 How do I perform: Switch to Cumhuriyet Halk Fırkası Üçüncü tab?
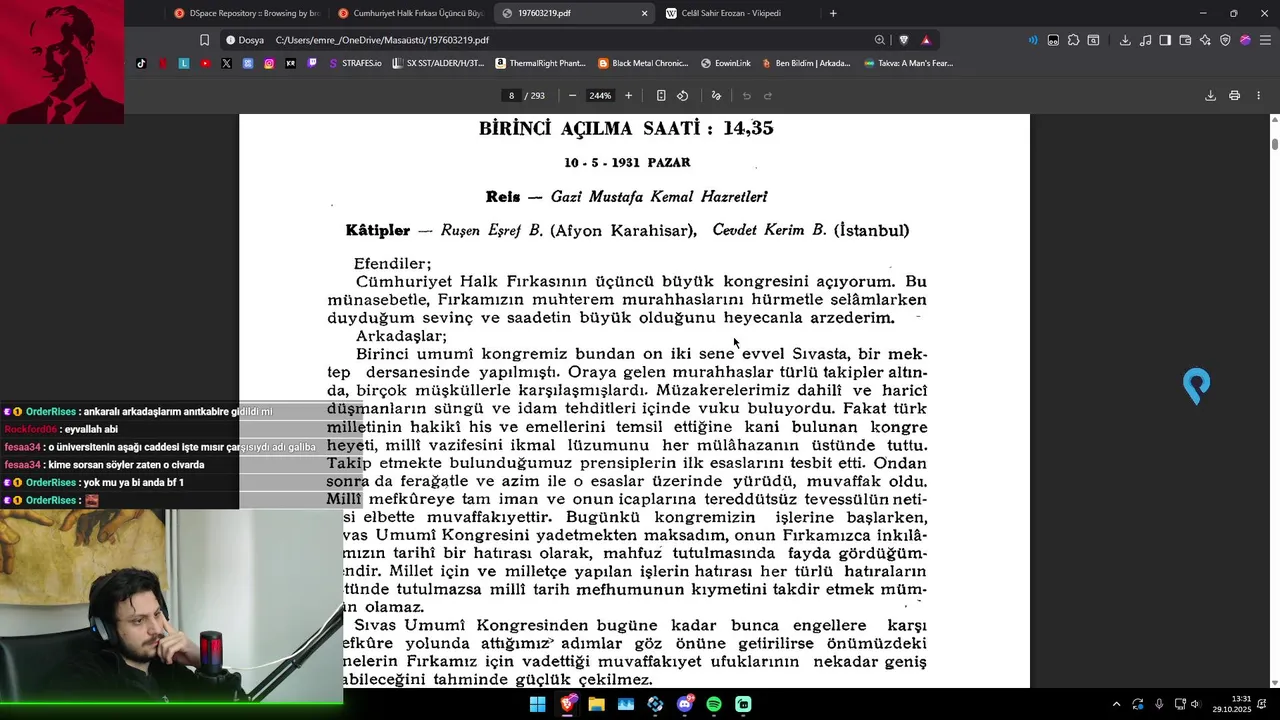coord(410,13)
